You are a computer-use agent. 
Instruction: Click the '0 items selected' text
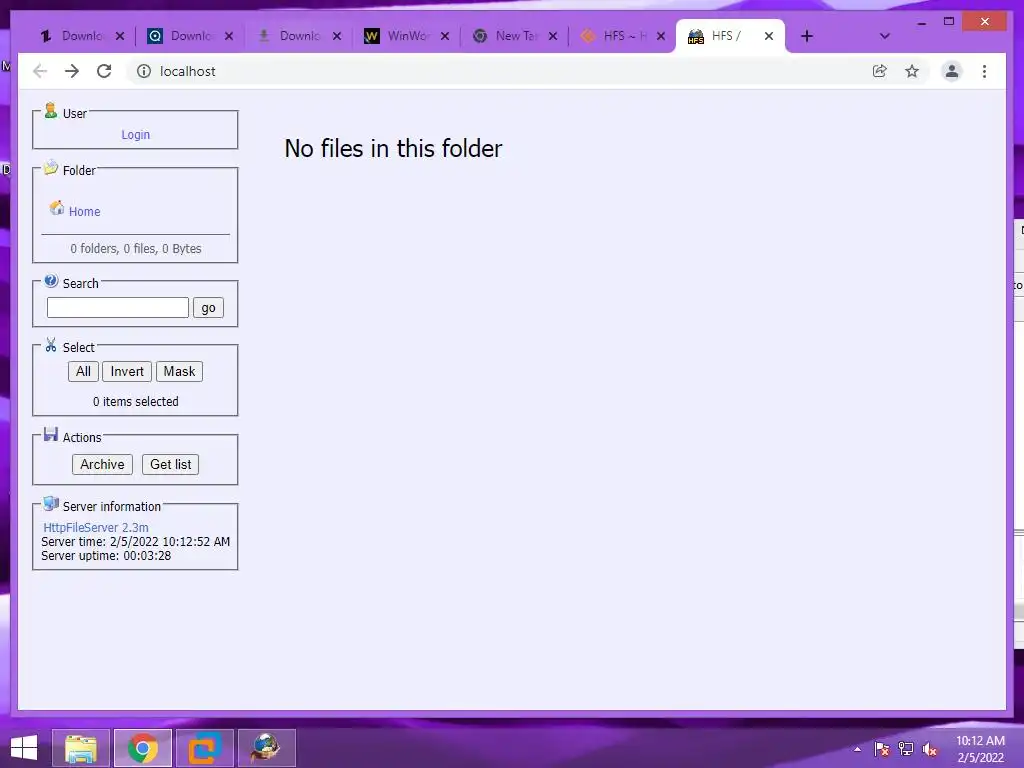(x=136, y=402)
